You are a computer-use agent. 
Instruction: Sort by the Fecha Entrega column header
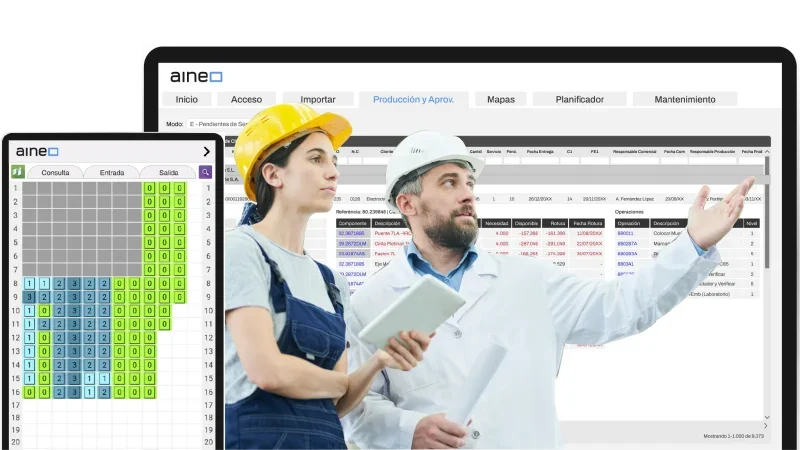(x=540, y=152)
